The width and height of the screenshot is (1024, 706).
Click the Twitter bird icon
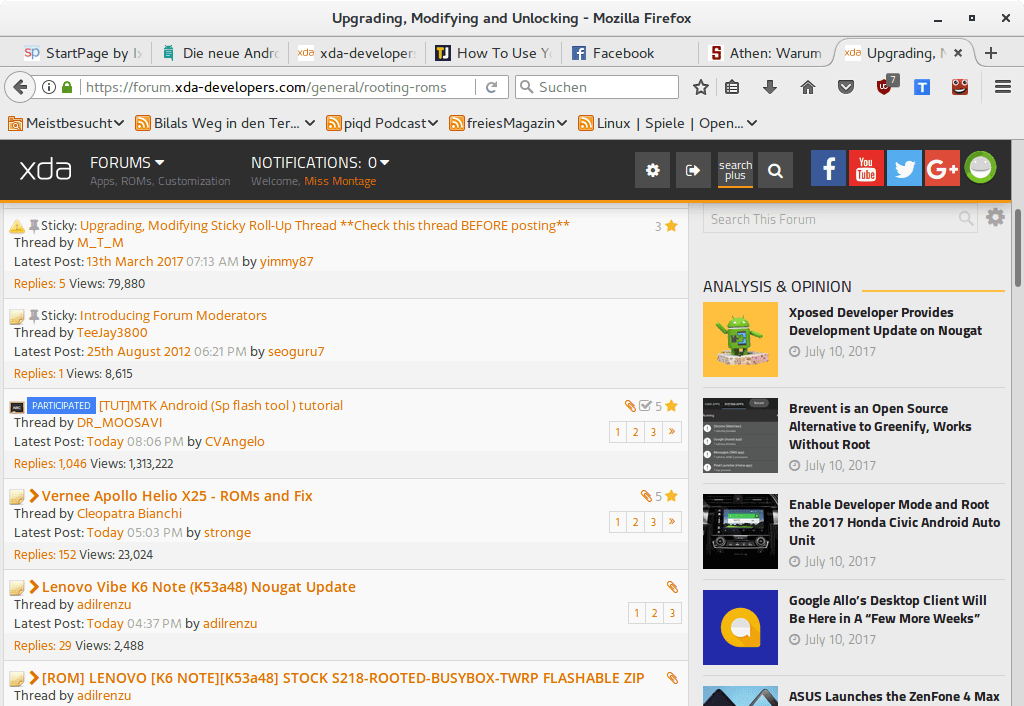(904, 170)
